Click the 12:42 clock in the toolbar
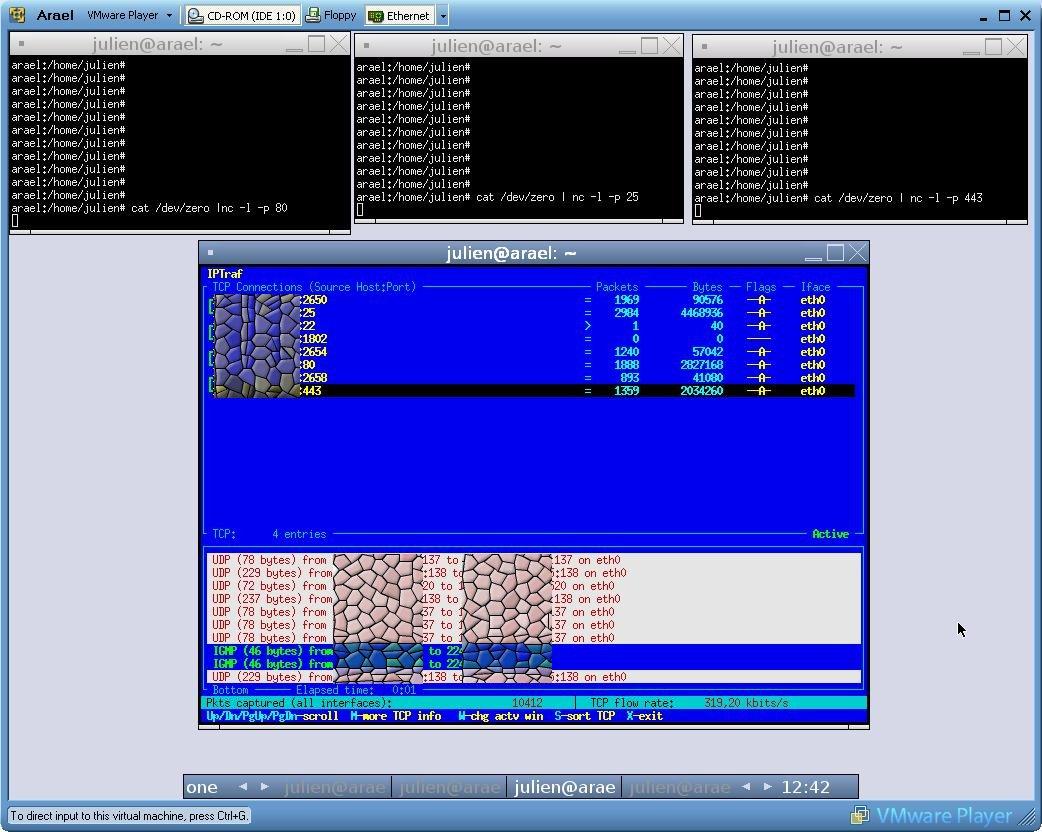This screenshot has width=1042, height=832. (805, 787)
